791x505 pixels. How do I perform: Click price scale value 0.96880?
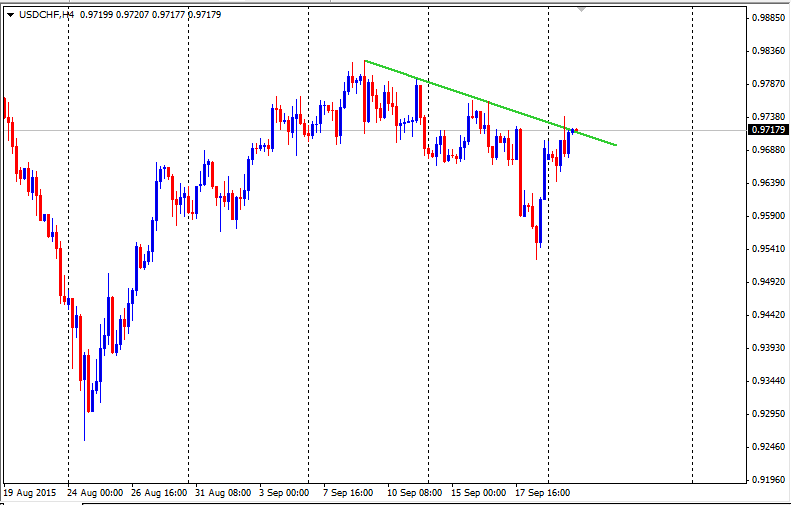(768, 149)
